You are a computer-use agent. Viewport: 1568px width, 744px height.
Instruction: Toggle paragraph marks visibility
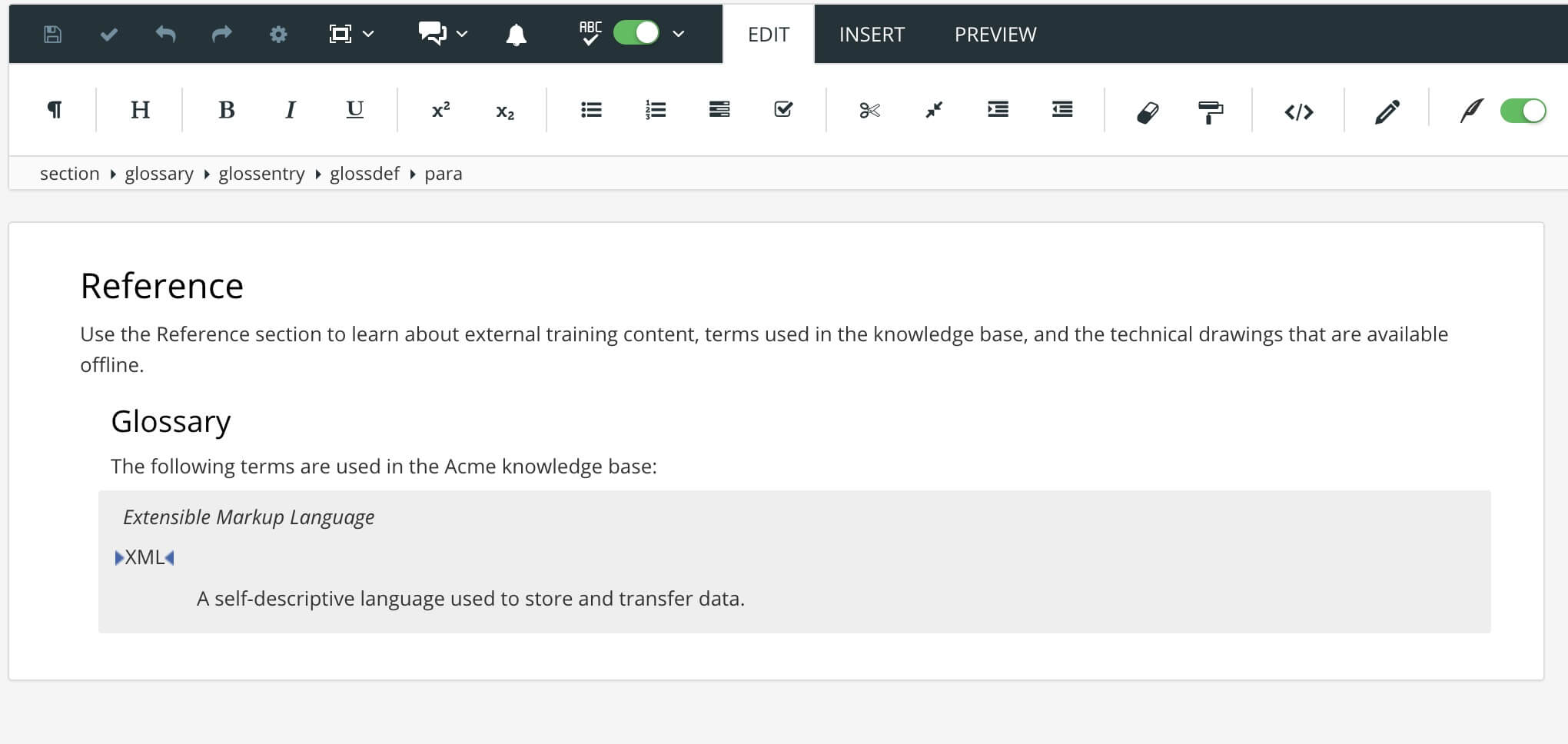click(x=53, y=109)
